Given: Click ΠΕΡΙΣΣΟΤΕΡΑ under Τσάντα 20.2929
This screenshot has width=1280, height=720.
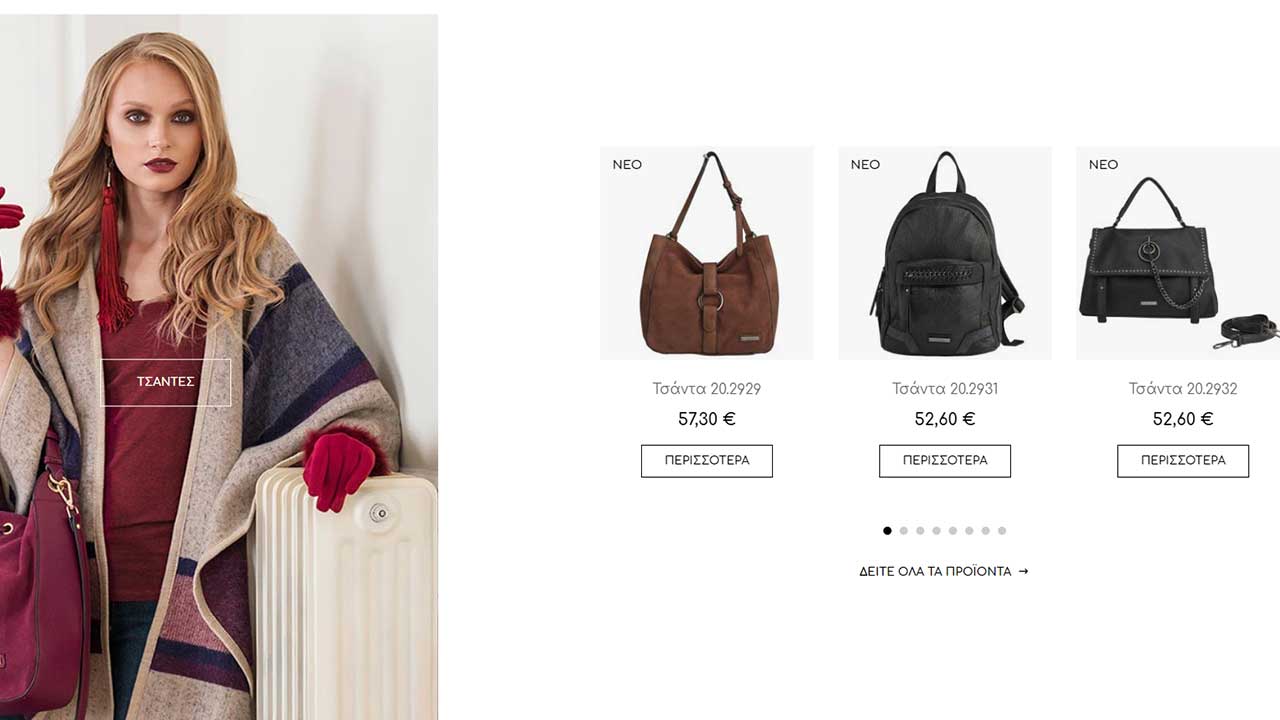Looking at the screenshot, I should point(707,461).
